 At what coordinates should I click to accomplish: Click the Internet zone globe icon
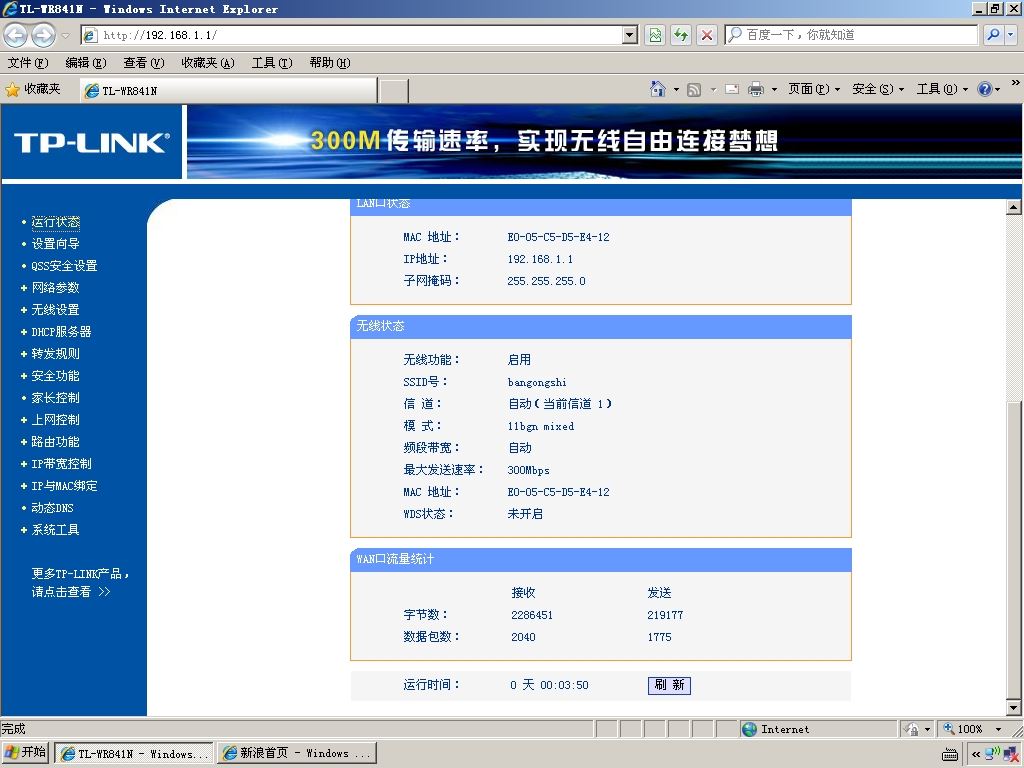point(750,729)
